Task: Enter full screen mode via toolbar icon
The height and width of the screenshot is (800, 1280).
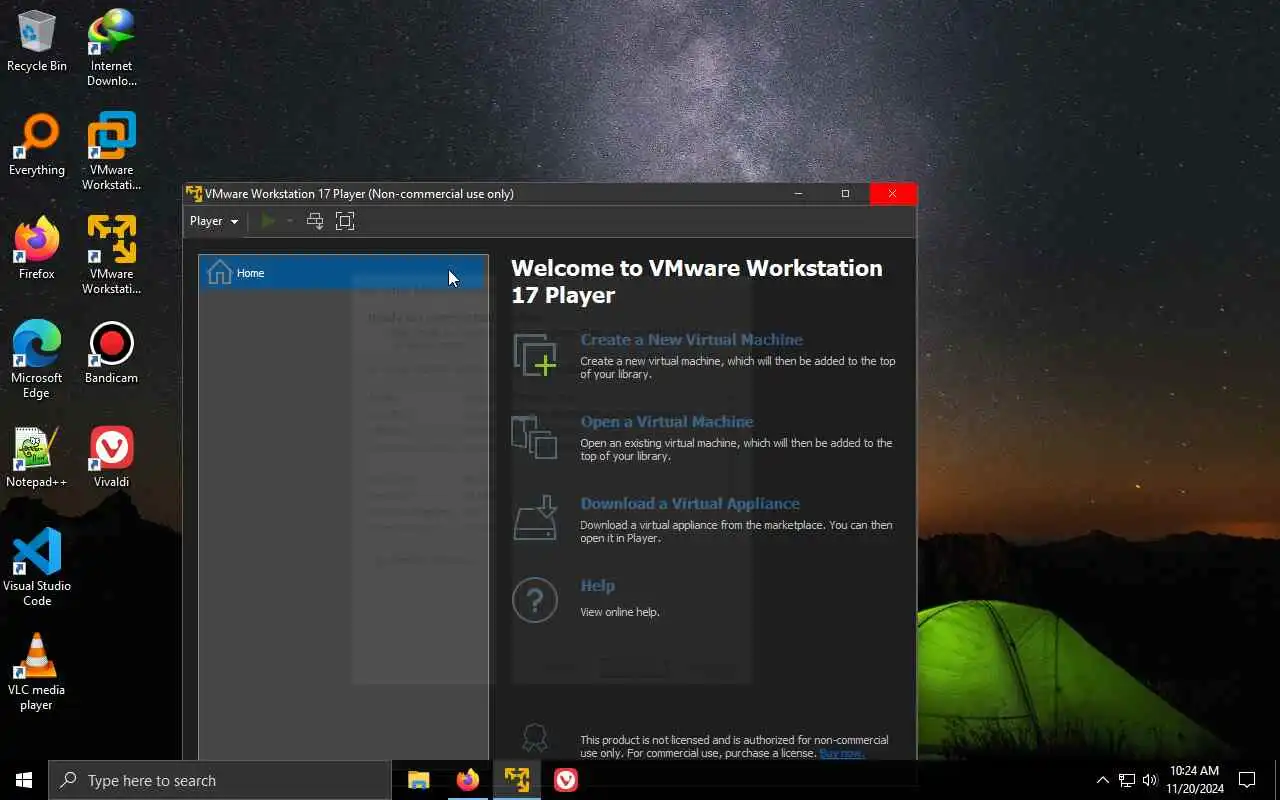Action: click(345, 221)
